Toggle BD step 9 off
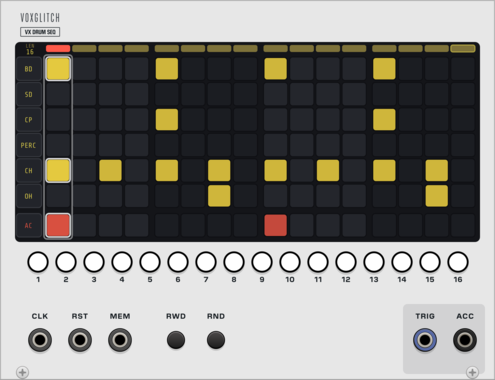 coord(276,69)
